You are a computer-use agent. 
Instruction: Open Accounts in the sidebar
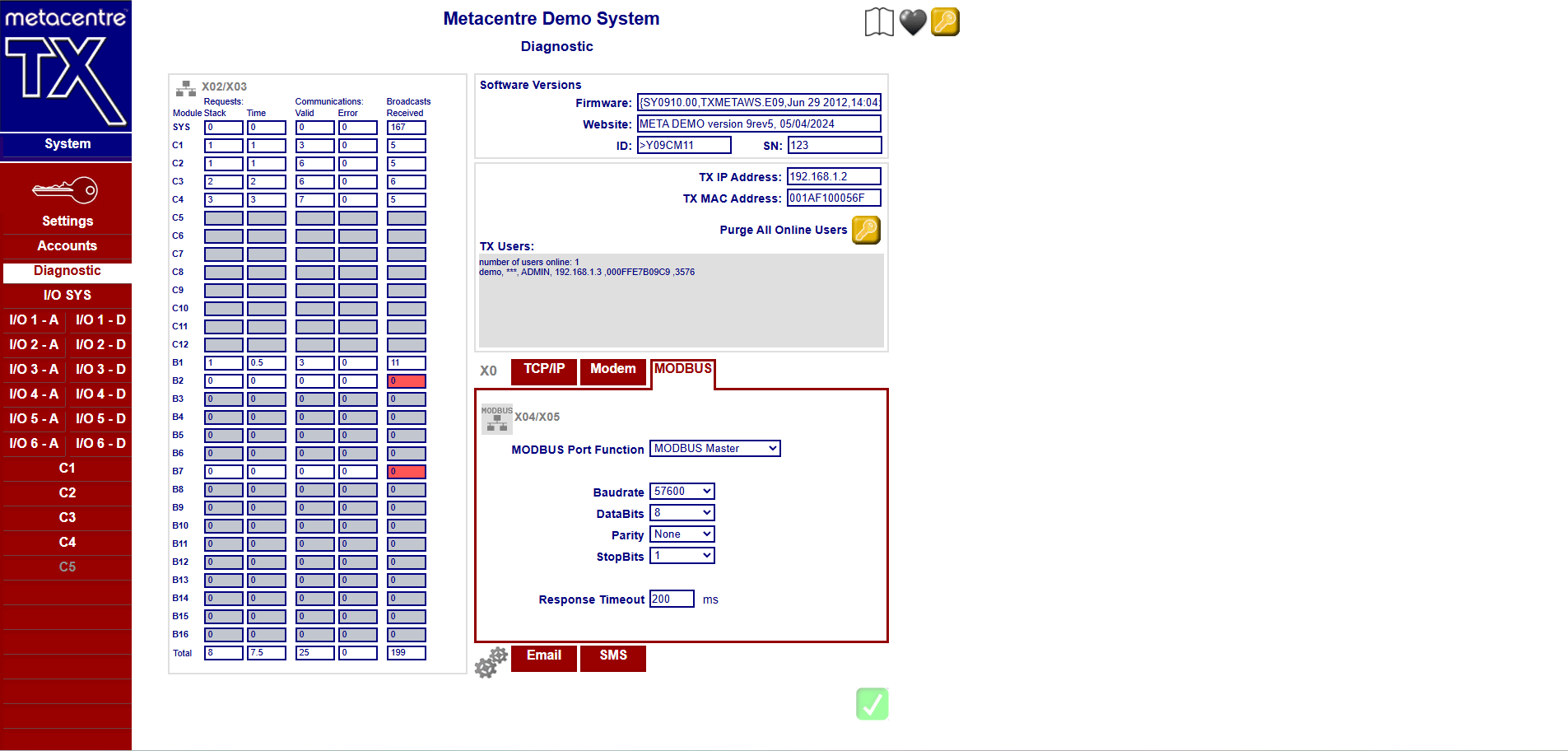[67, 246]
